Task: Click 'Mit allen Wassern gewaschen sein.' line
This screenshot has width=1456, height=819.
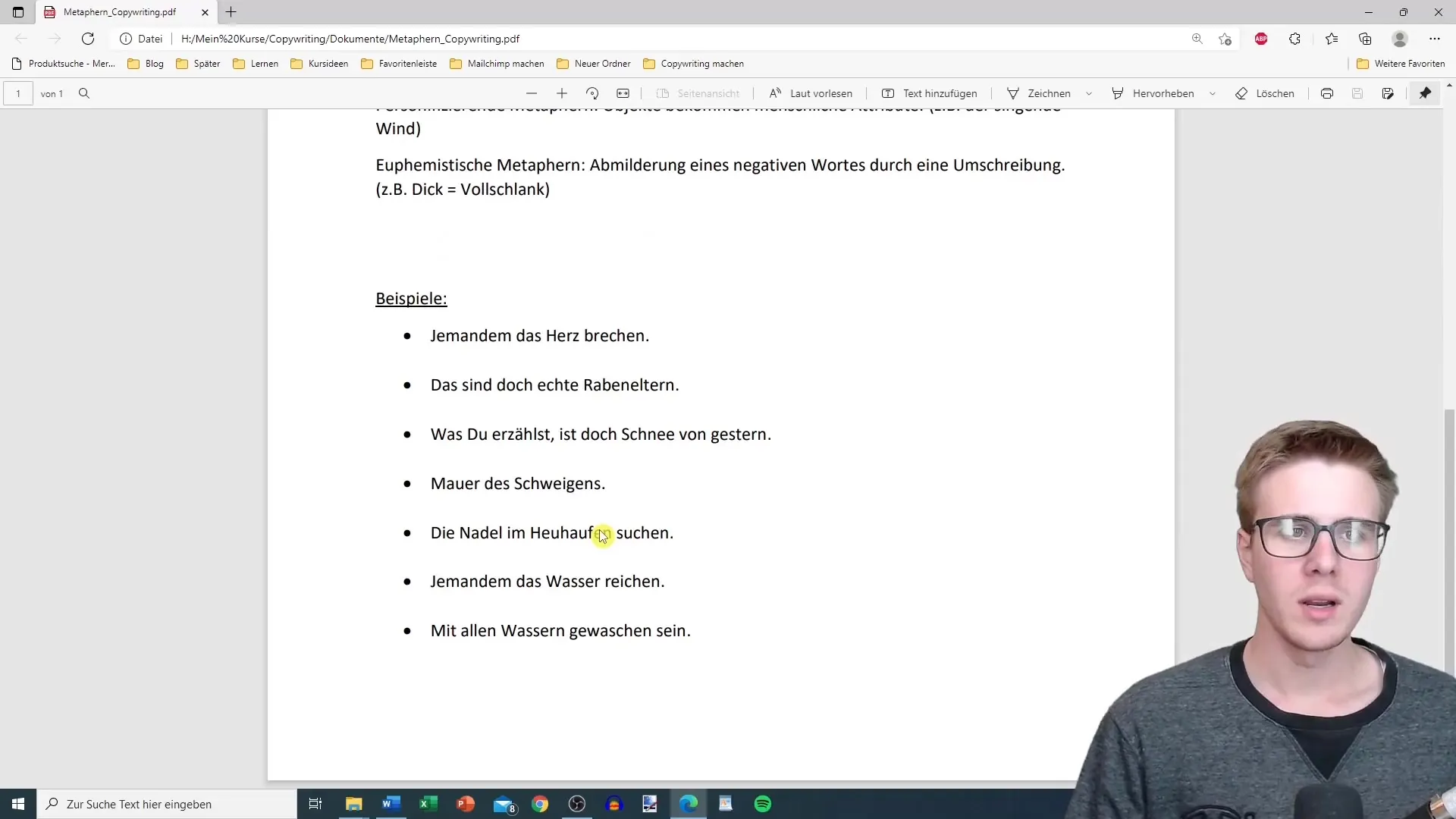Action: pos(560,631)
